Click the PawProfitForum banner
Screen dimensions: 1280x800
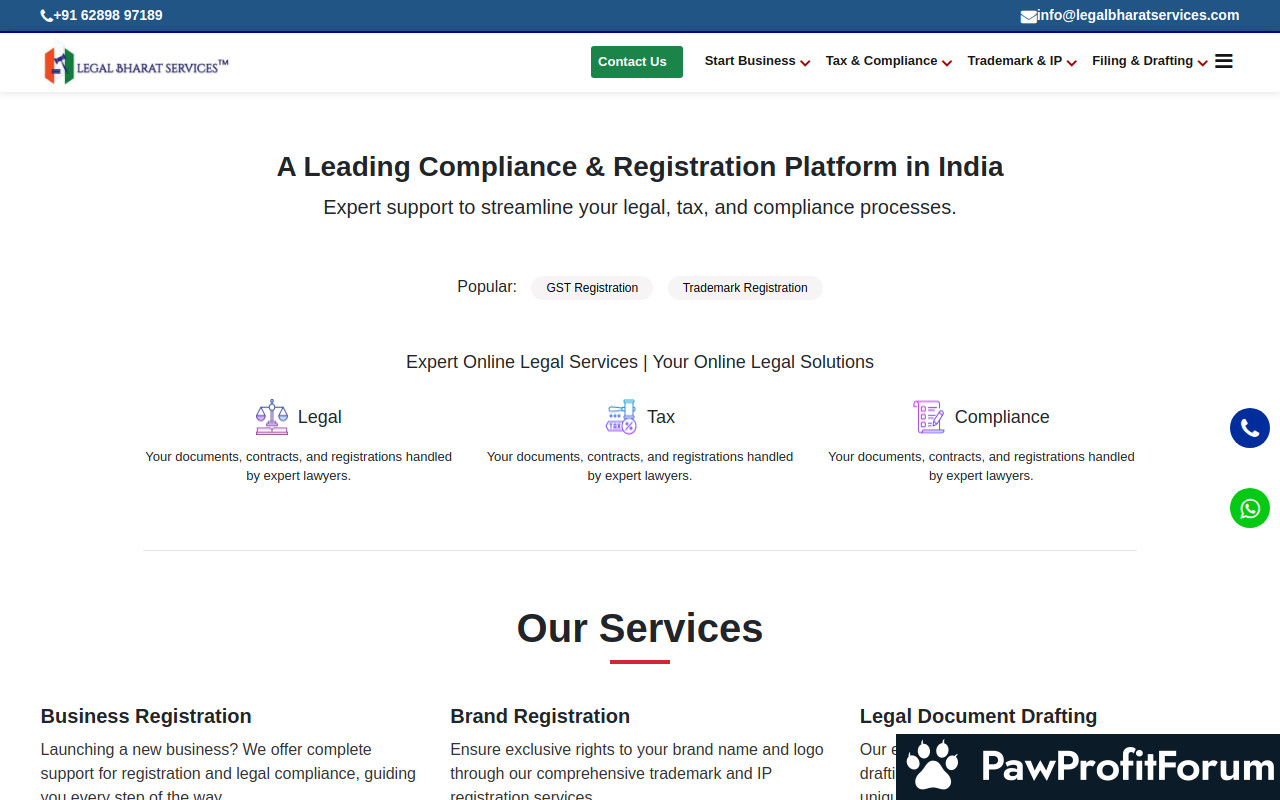1088,767
